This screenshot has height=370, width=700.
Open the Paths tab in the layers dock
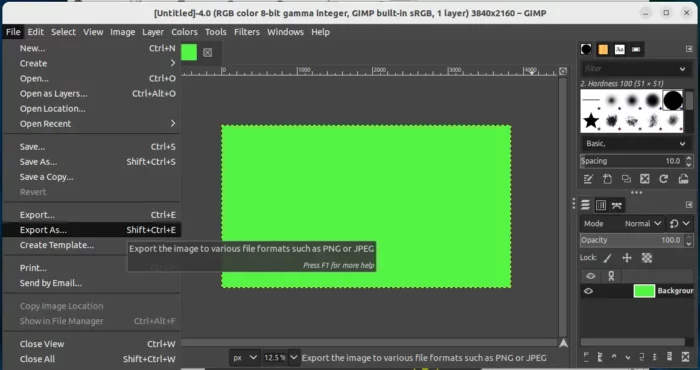pos(617,205)
